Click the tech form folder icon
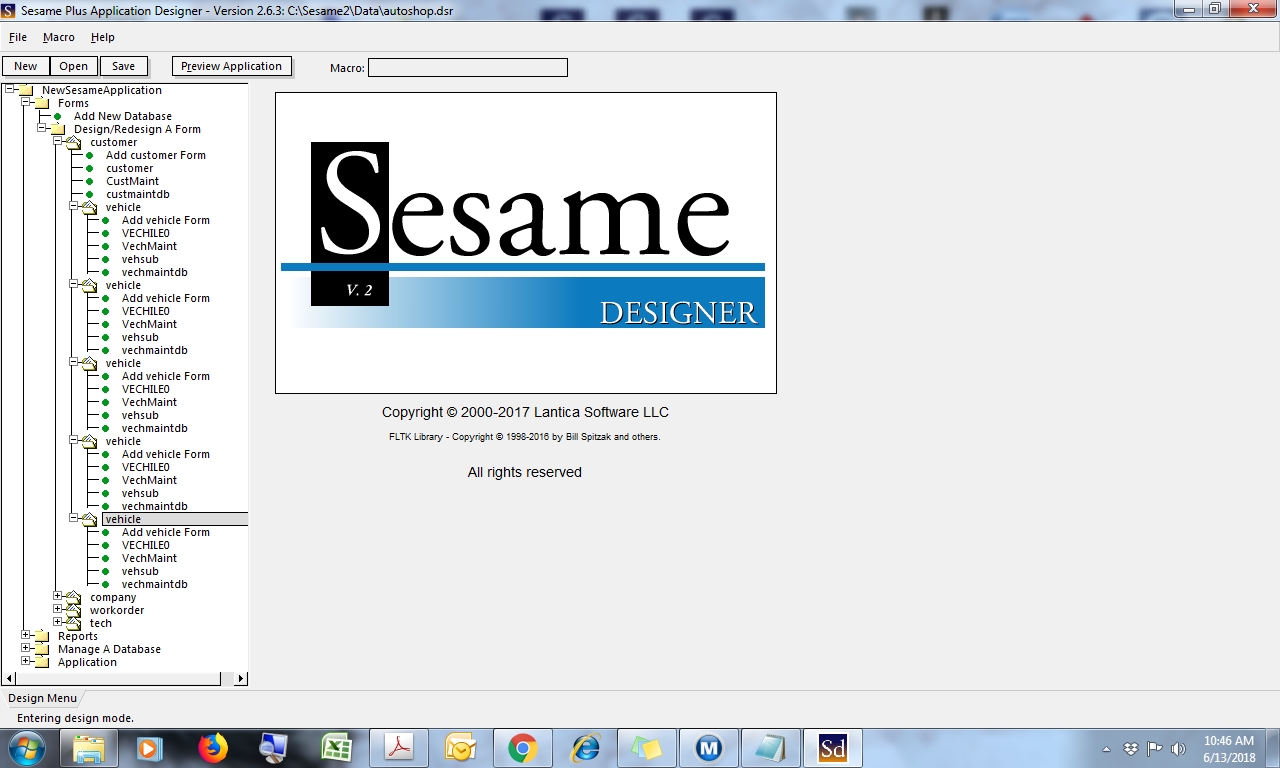Screen dimensions: 1280x768 [x=73, y=623]
